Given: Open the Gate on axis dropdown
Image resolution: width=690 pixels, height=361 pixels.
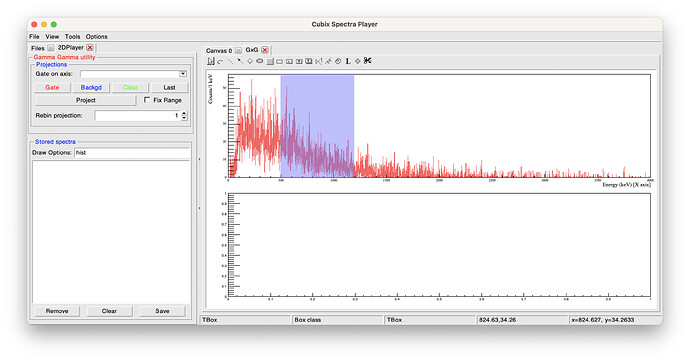Looking at the screenshot, I should coord(183,74).
